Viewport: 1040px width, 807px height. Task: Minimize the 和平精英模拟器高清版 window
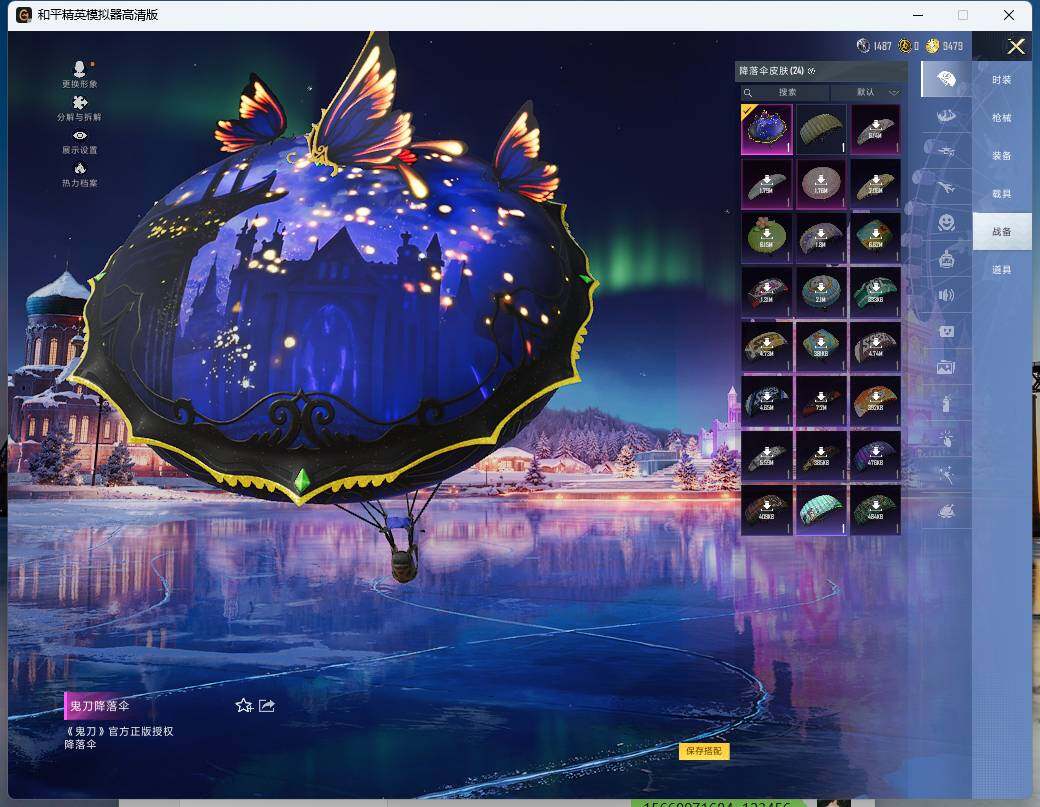[919, 15]
